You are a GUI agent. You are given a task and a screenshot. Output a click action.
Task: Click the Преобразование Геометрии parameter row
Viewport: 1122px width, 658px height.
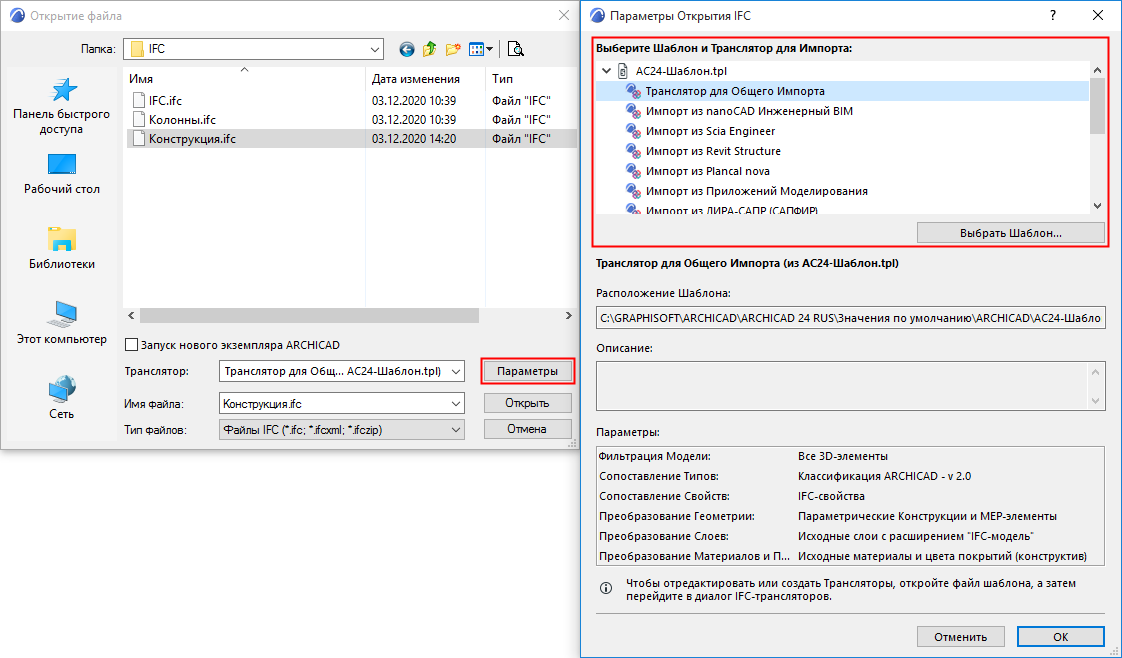[850, 516]
